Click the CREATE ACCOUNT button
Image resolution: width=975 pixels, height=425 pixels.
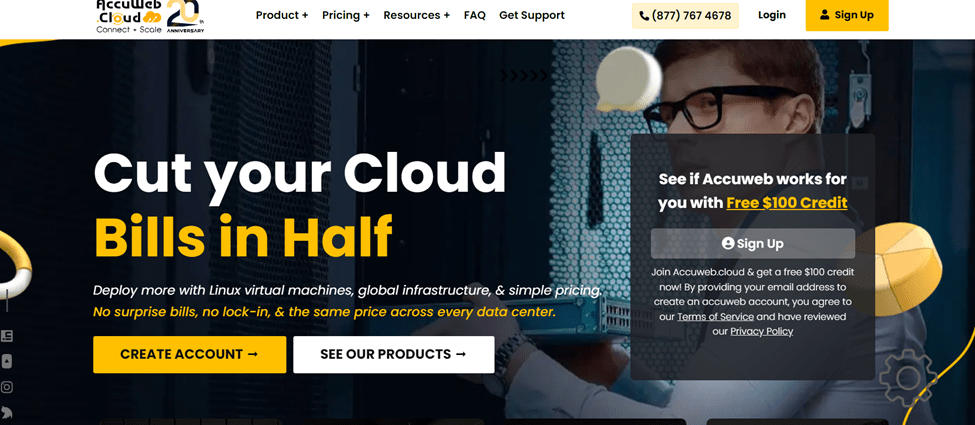click(190, 355)
